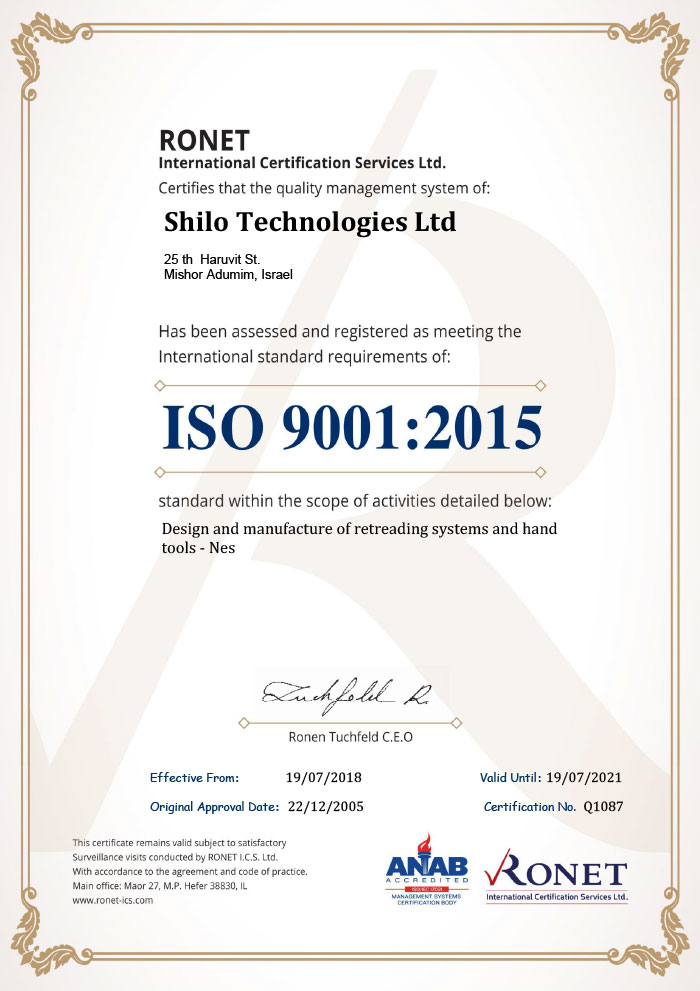Click 'Certifies that the quality management system of:'
The width and height of the screenshot is (700, 991).
(324, 188)
